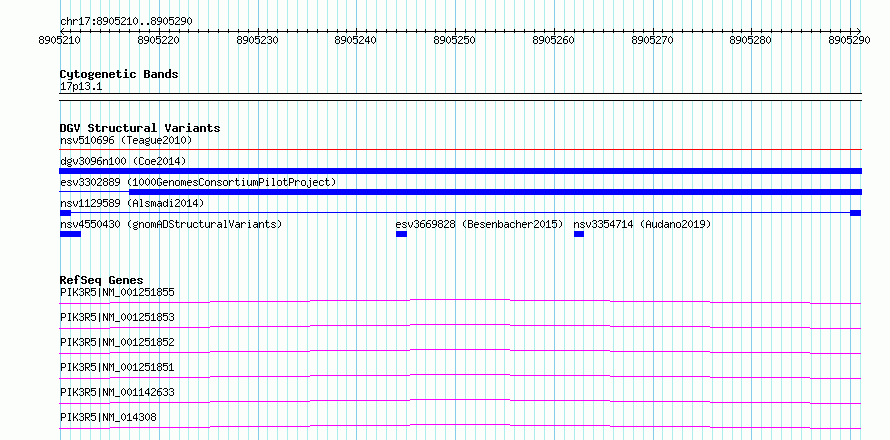Screen dimensions: 890x440
Task: Click ruler position 8905210
Action: 60,40
